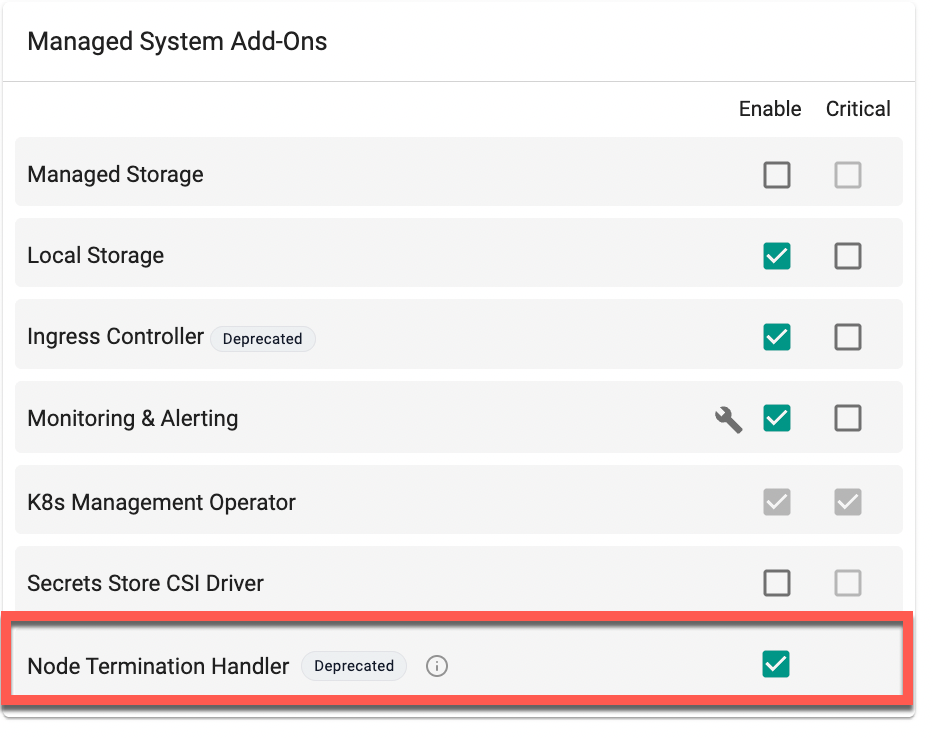Click Deprecated badge next to Ingress Controller
Viewport: 933px width, 738px height.
click(262, 339)
